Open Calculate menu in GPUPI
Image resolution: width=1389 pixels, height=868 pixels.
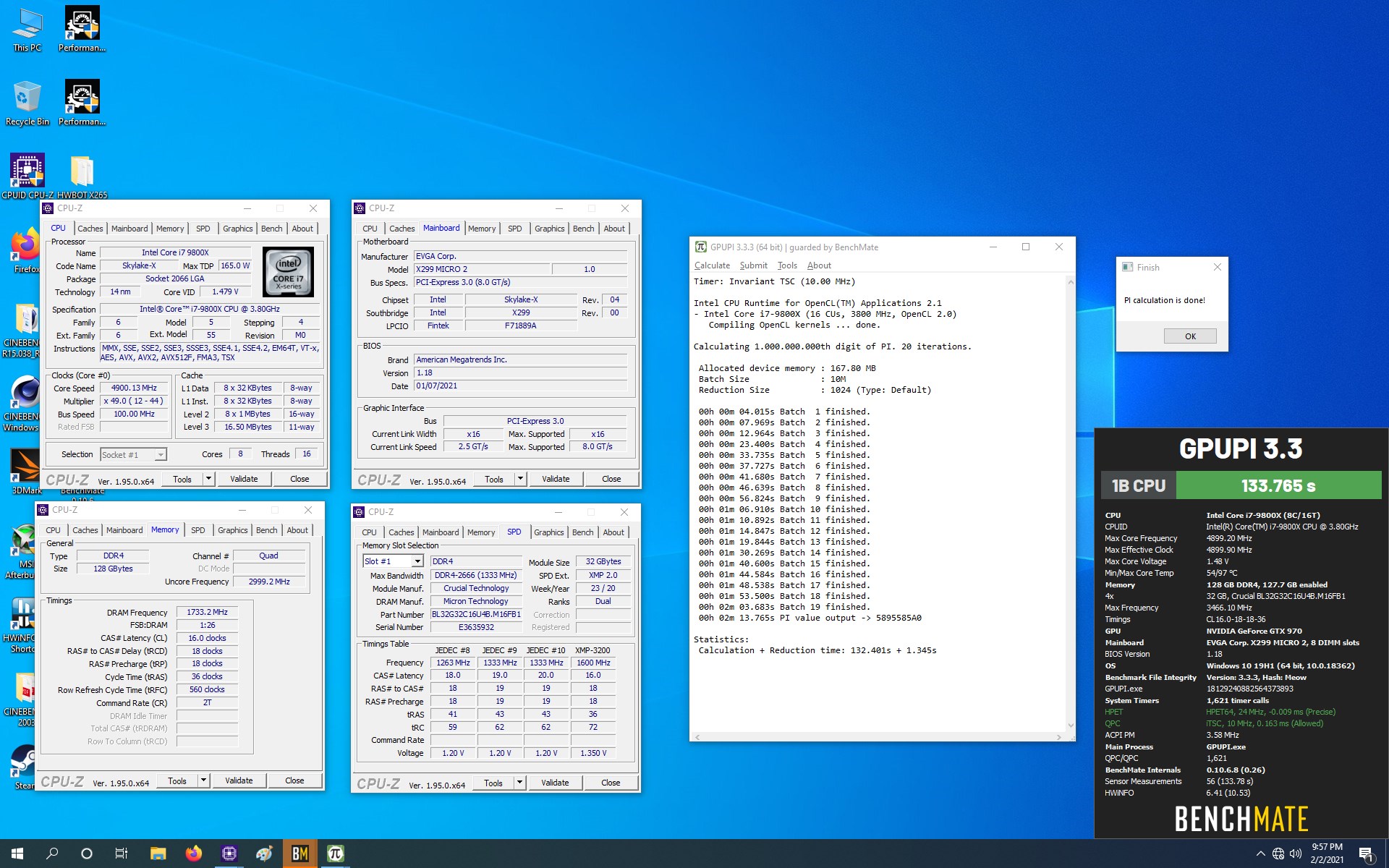pyautogui.click(x=712, y=265)
